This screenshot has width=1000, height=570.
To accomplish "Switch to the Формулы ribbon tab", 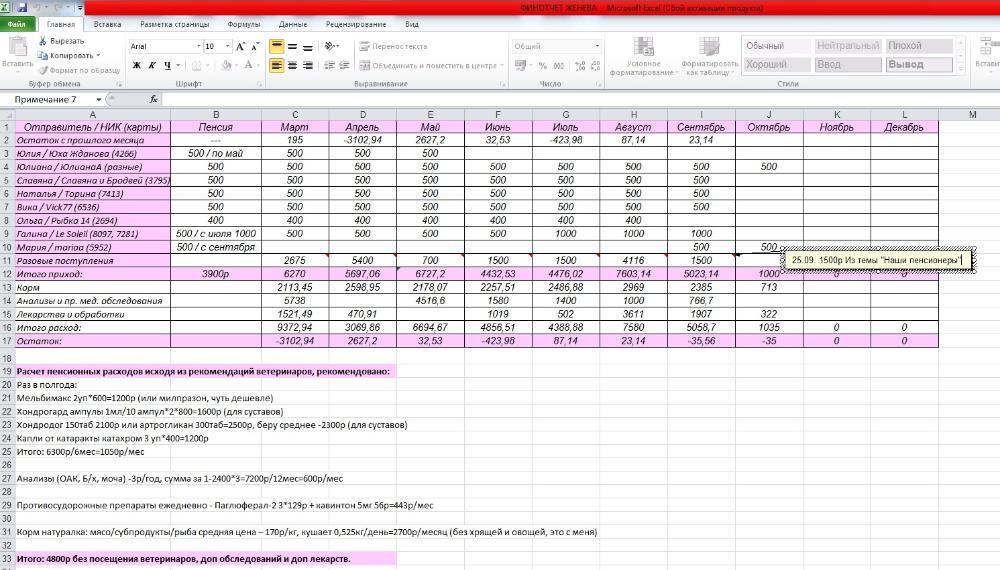I will point(243,23).
